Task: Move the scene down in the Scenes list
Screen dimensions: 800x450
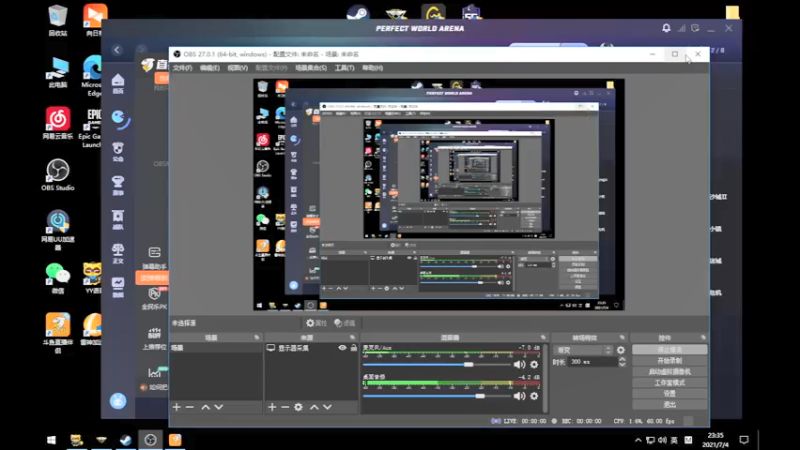Action: click(x=218, y=407)
